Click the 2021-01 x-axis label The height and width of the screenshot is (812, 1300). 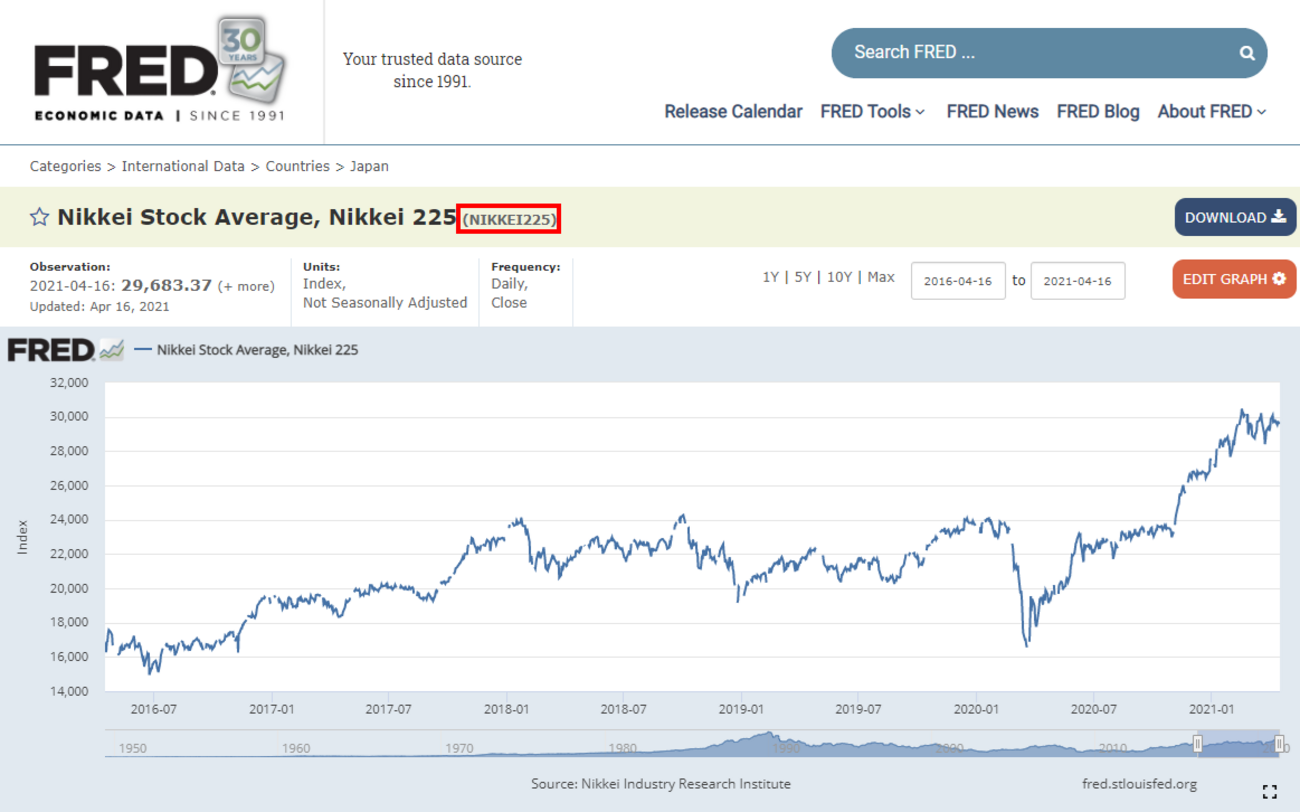coord(1211,709)
